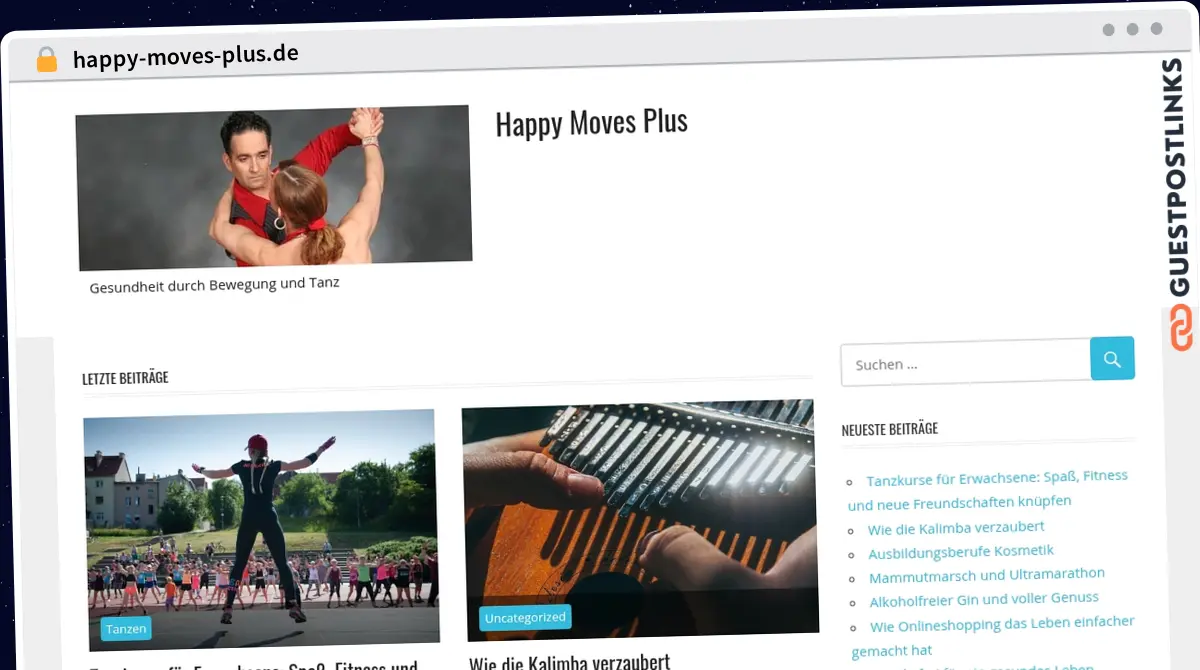The height and width of the screenshot is (670, 1200).
Task: Click the orange padlock icon in address bar
Action: pos(47,59)
